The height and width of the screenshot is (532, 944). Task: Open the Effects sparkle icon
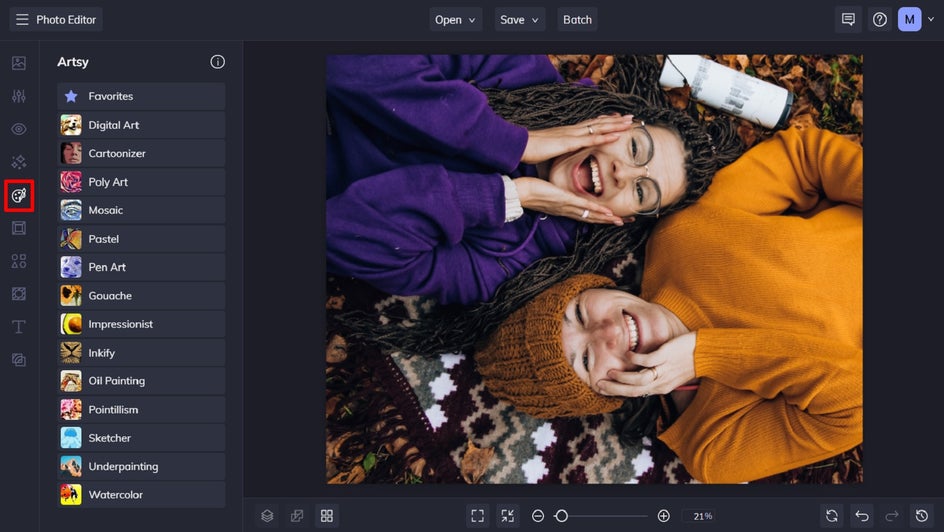point(19,161)
